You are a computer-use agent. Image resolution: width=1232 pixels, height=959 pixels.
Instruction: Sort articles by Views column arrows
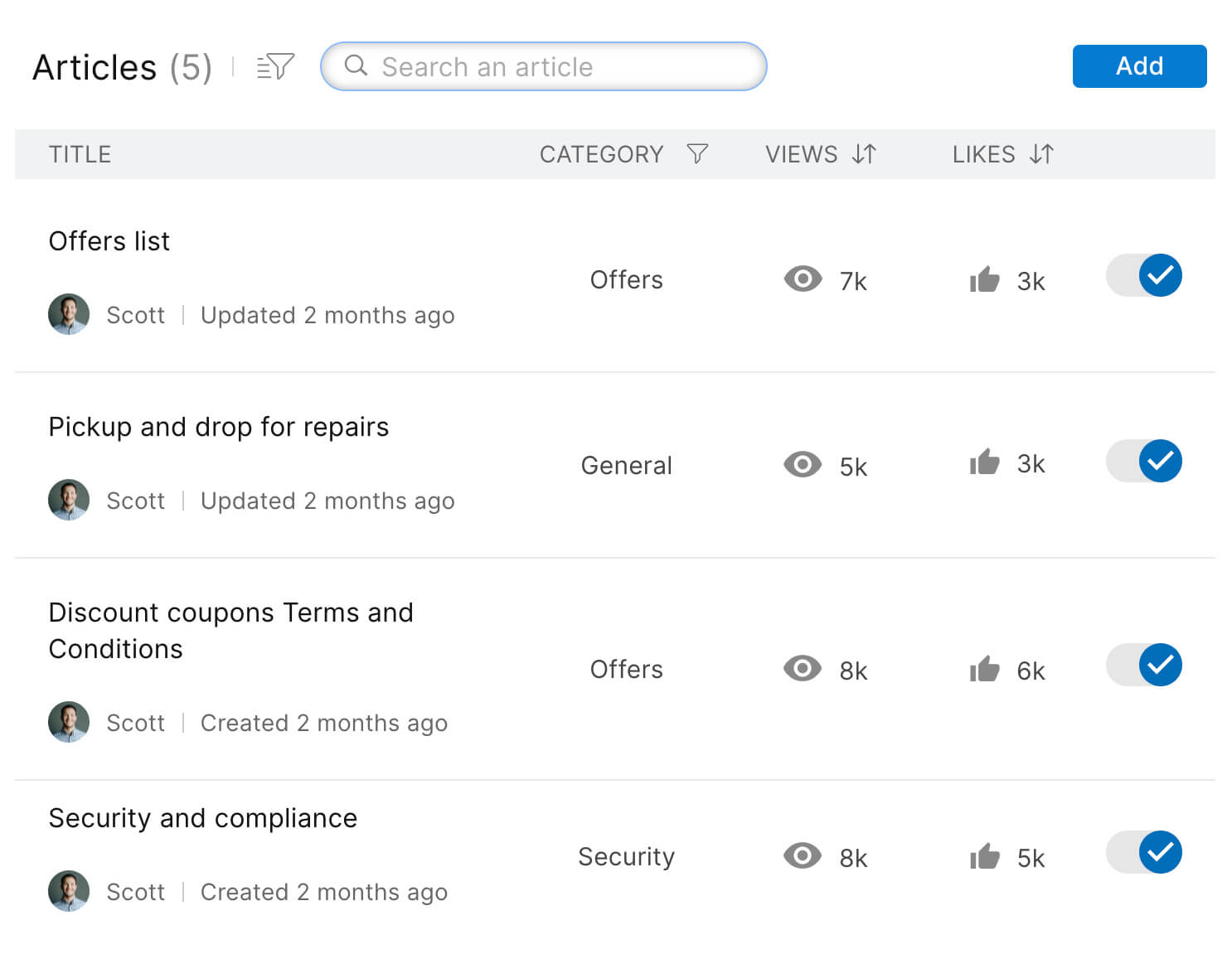(864, 154)
